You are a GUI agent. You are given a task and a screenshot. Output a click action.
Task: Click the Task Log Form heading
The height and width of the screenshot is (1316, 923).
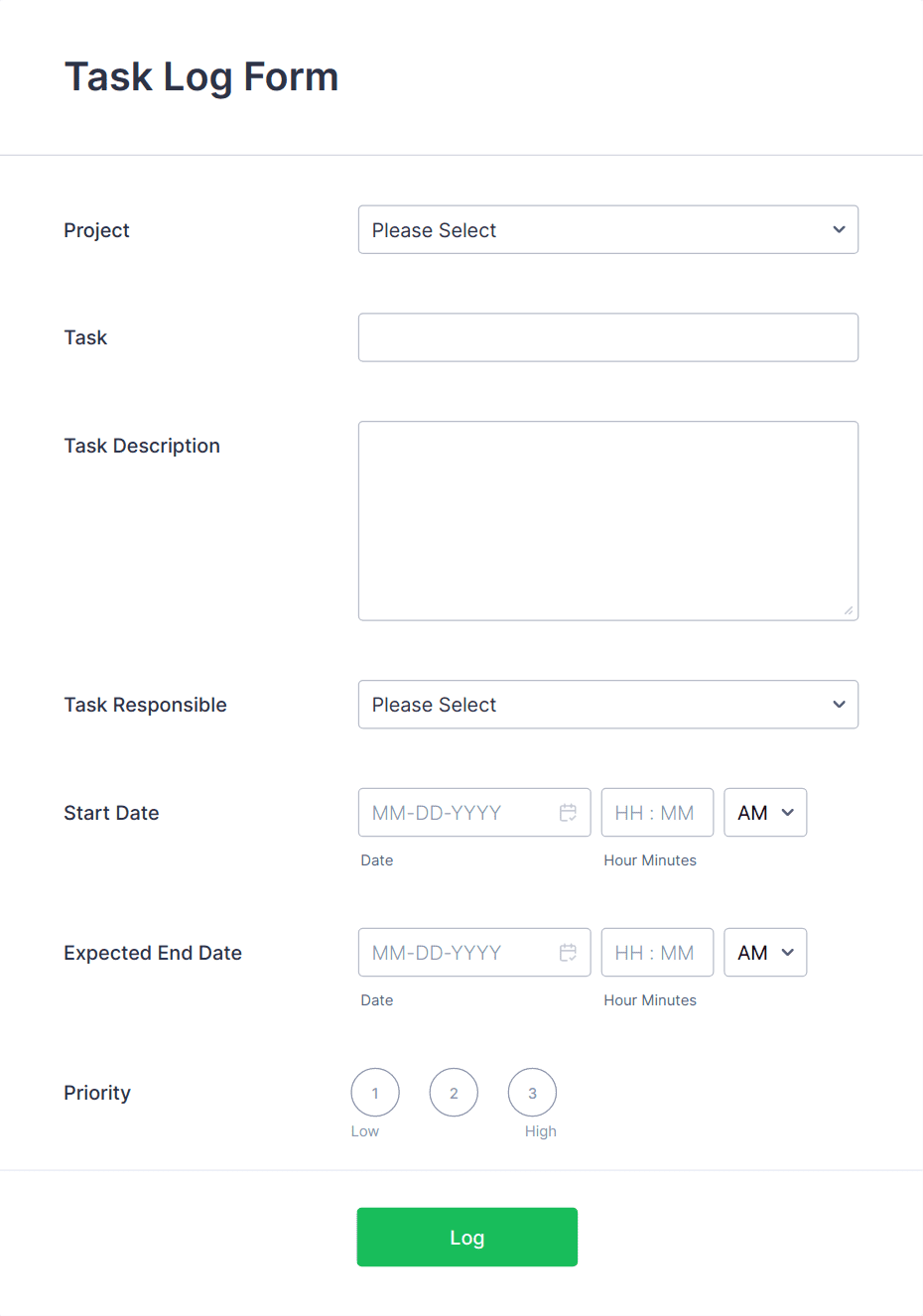200,75
